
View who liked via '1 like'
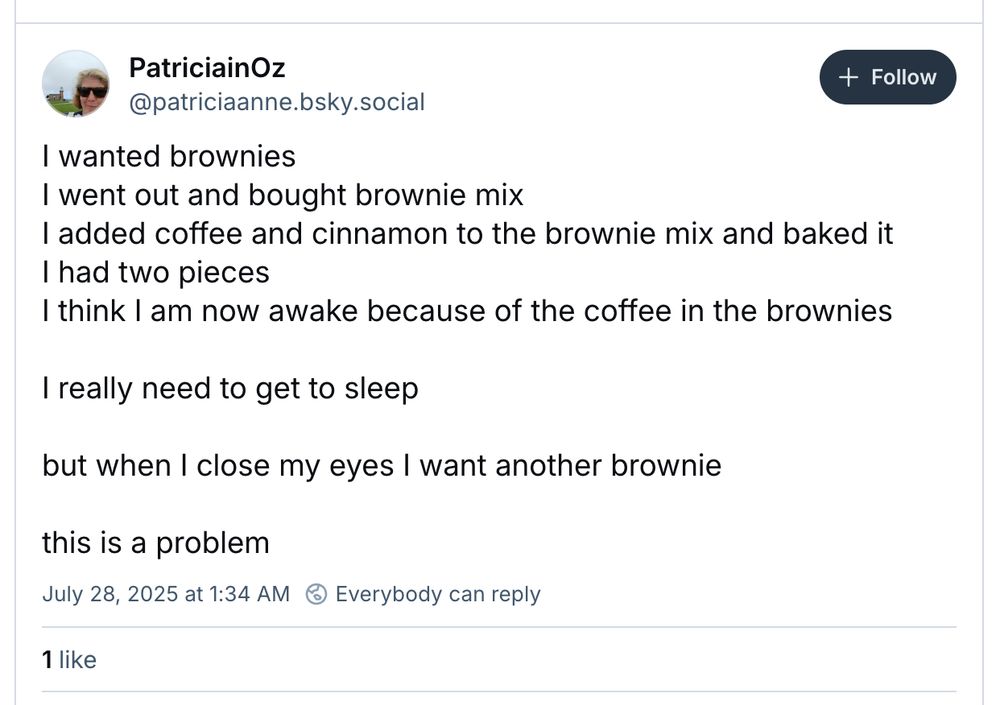tap(69, 660)
